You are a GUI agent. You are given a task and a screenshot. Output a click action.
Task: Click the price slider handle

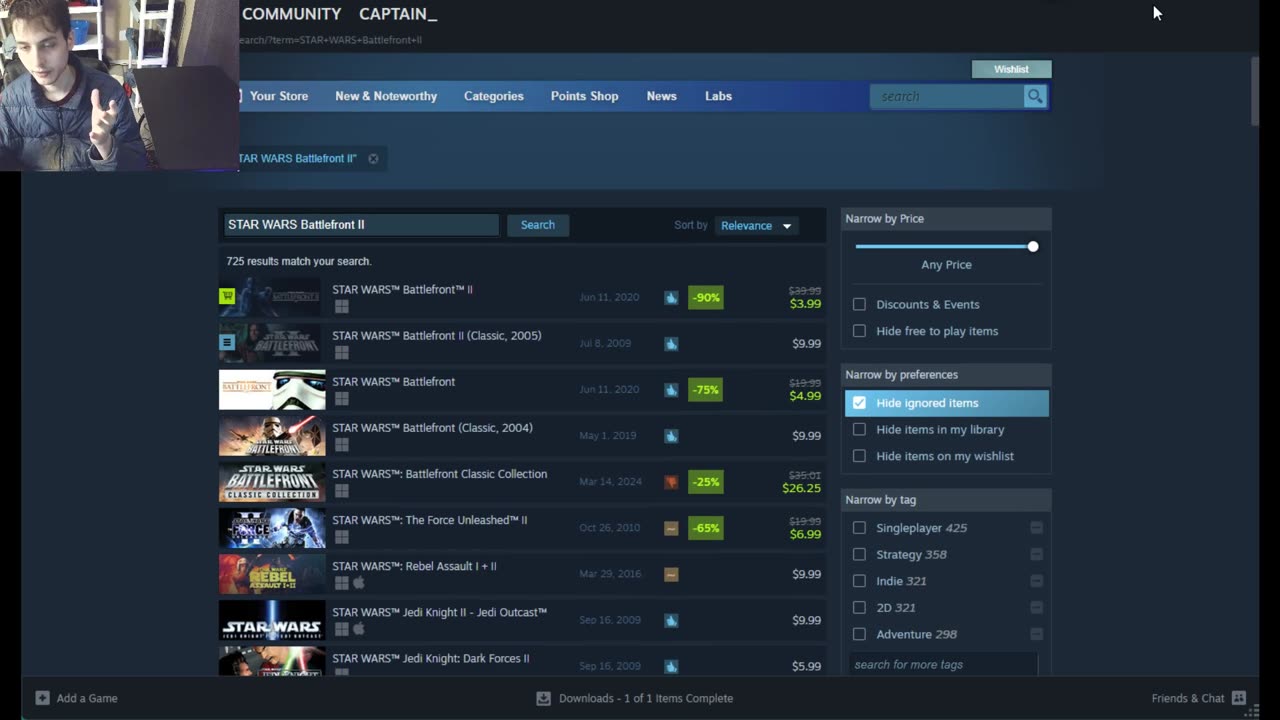pyautogui.click(x=1033, y=246)
